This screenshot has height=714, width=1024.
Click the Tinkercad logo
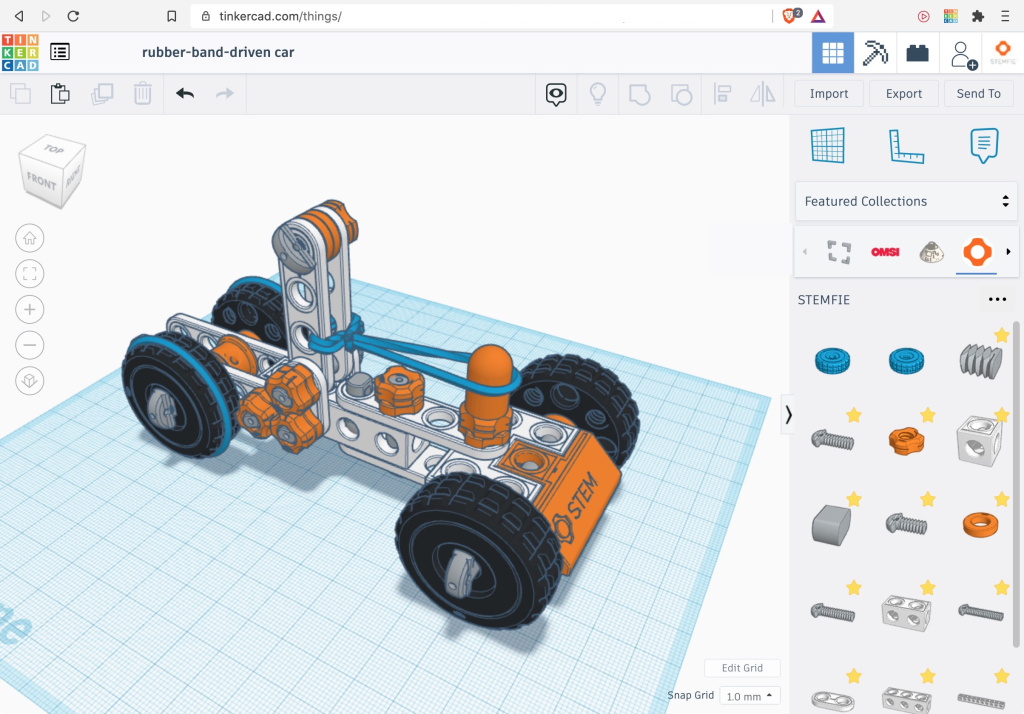(x=20, y=53)
